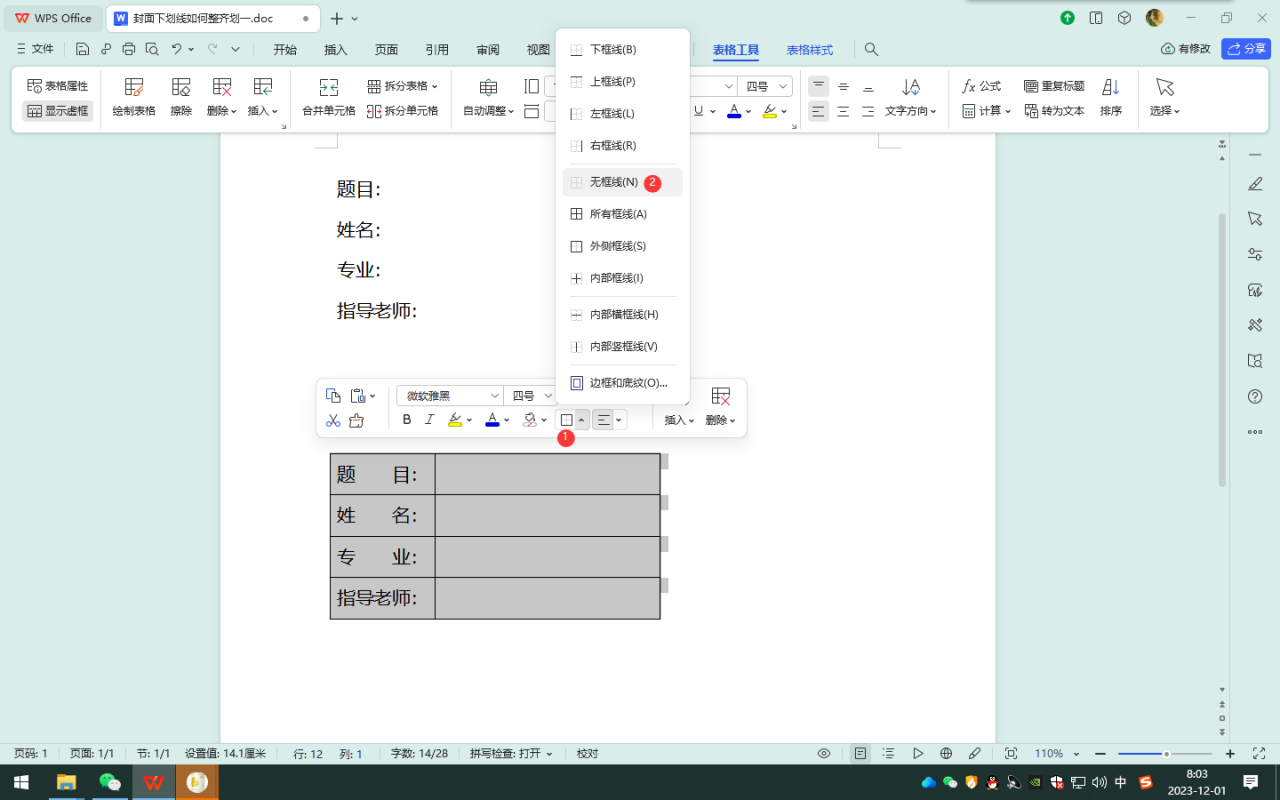Open the 文件 menu
The height and width of the screenshot is (800, 1280).
(x=35, y=49)
